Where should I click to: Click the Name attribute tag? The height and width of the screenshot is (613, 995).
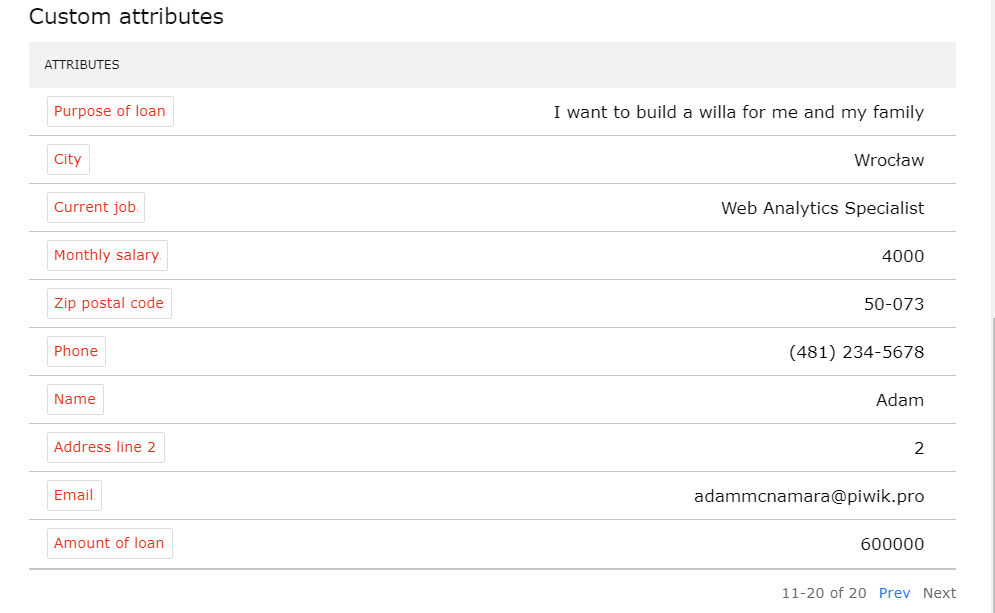75,399
